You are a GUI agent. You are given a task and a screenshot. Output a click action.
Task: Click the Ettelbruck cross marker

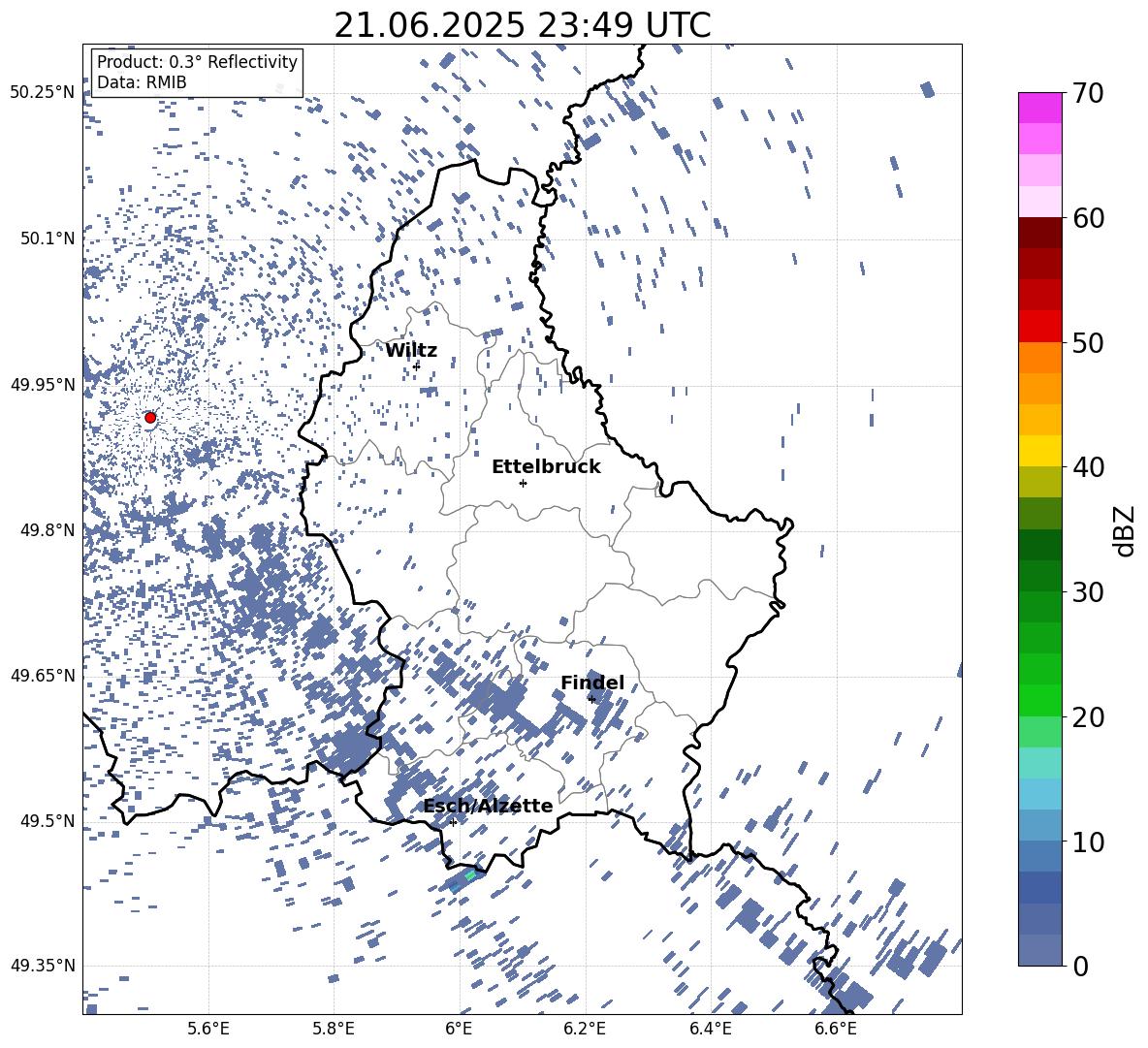tap(523, 483)
